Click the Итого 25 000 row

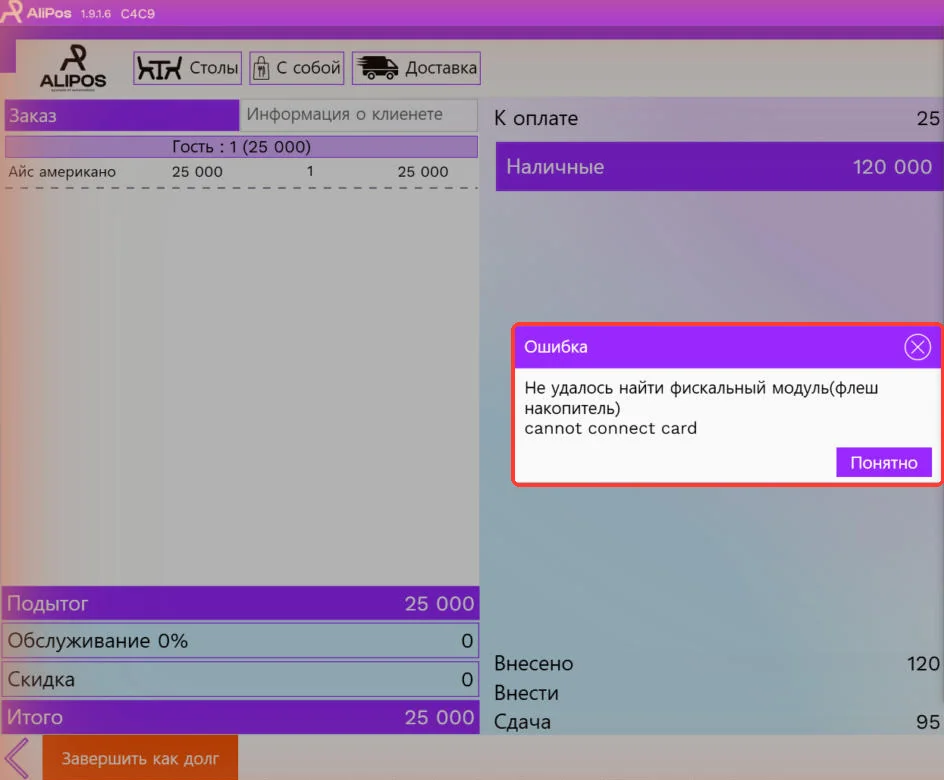(x=241, y=717)
